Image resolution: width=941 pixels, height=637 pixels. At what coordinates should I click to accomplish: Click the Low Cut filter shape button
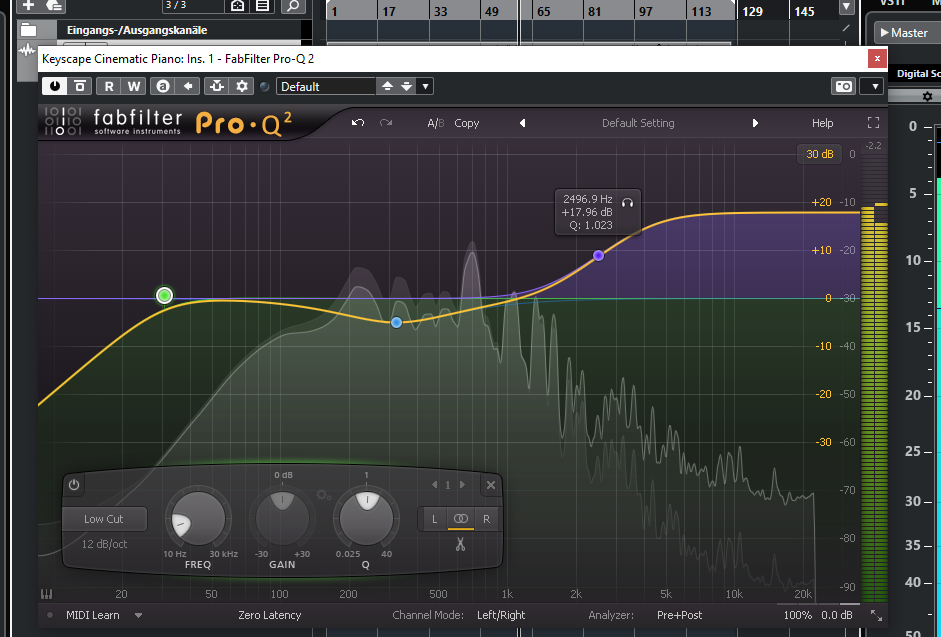[x=104, y=519]
